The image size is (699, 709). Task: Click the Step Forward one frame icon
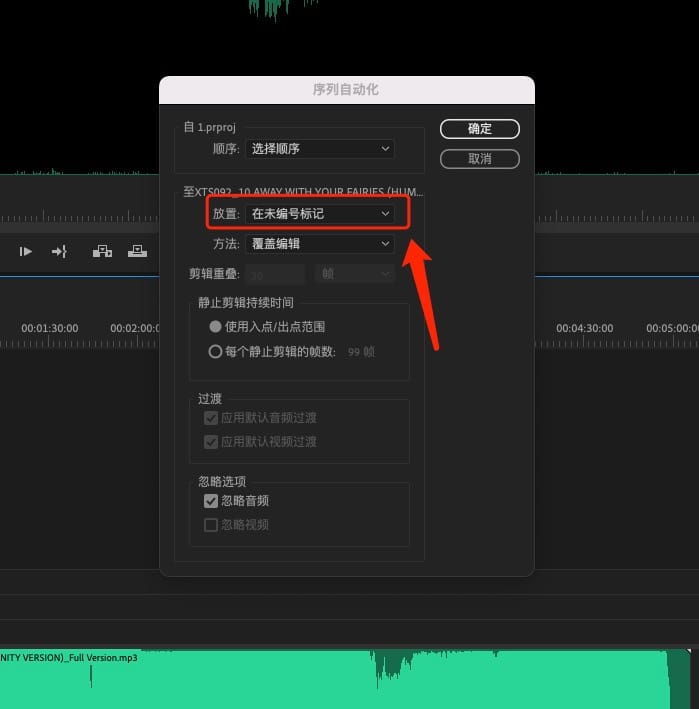(x=26, y=252)
